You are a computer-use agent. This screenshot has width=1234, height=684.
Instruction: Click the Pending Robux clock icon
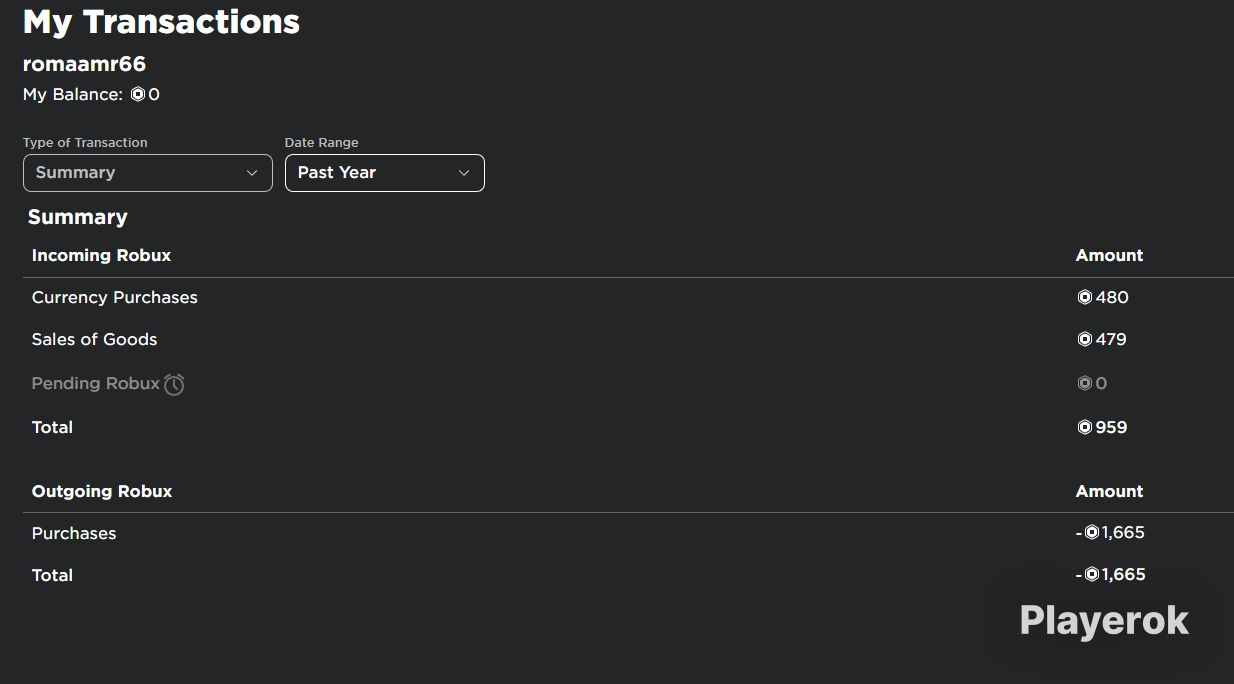click(x=174, y=384)
